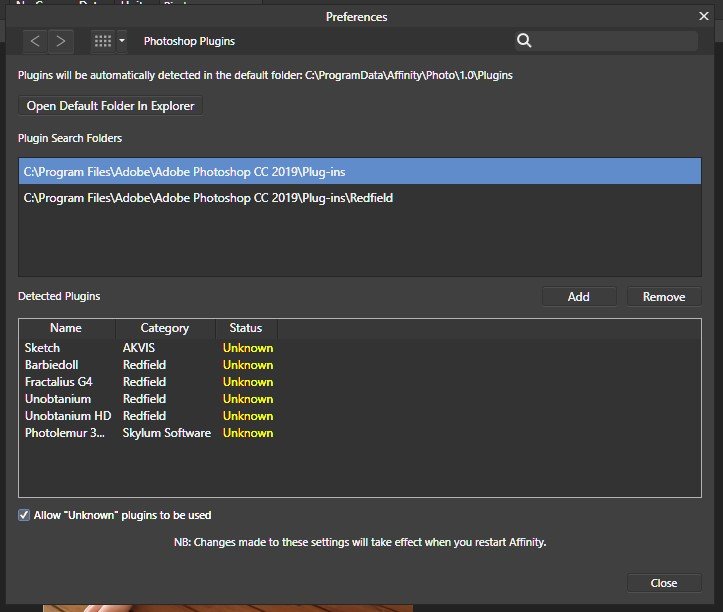The height and width of the screenshot is (612, 723).
Task: Sort plugins by Status column header
Action: click(x=246, y=328)
